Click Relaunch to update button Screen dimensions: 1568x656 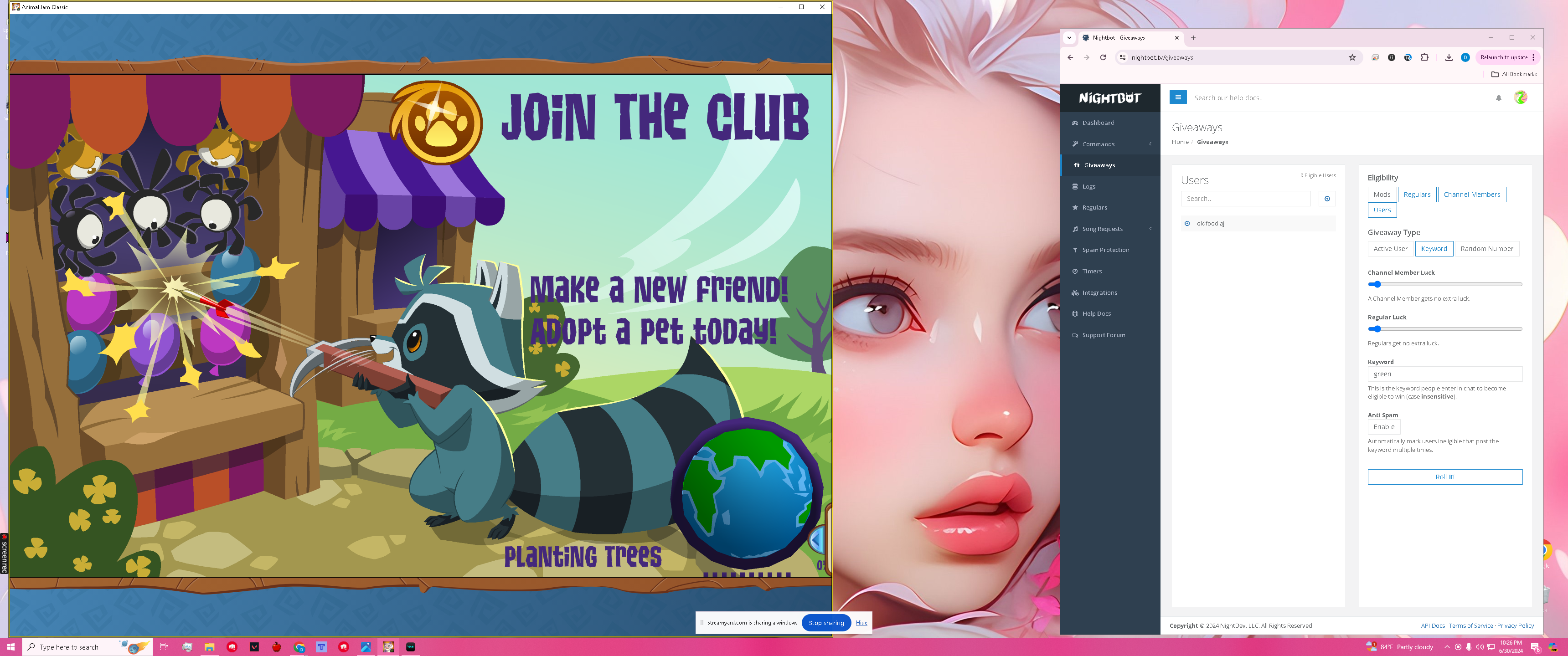click(1503, 58)
